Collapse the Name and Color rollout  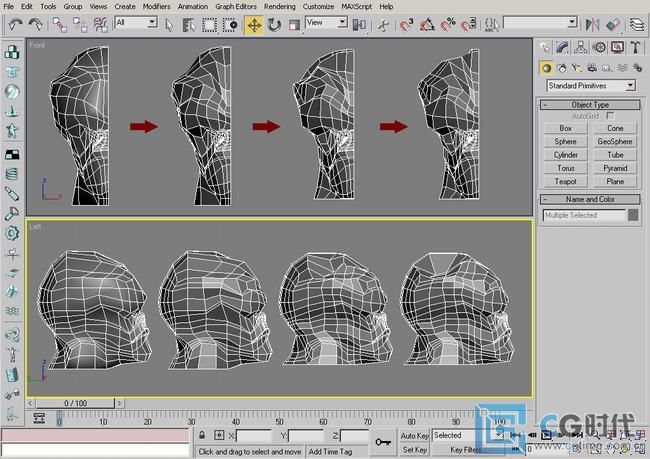(590, 199)
